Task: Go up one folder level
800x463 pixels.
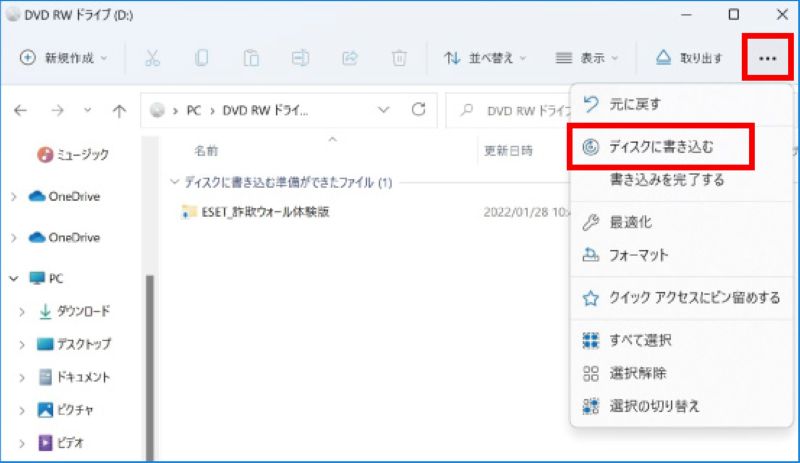Action: pyautogui.click(x=119, y=110)
